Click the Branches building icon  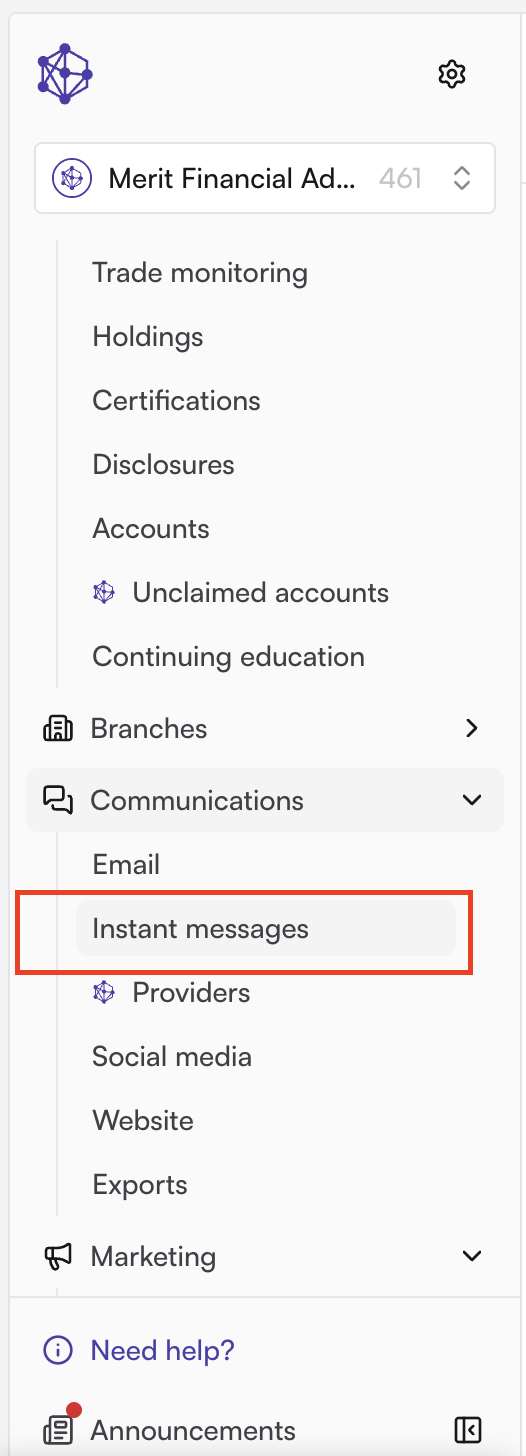58,729
